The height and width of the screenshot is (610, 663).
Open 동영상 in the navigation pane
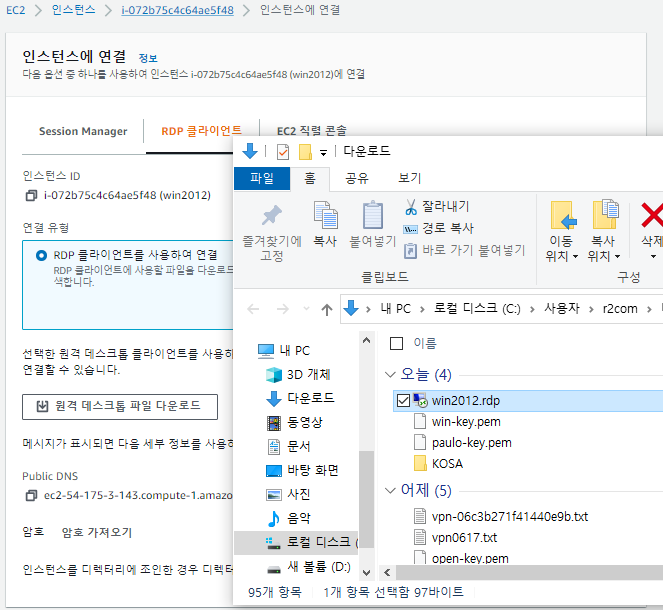click(295, 422)
